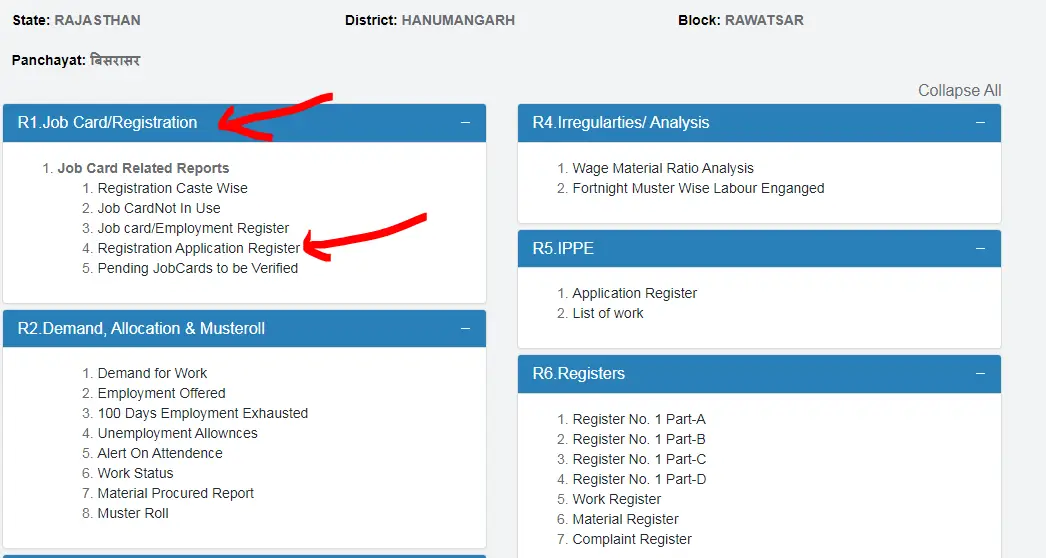The height and width of the screenshot is (558, 1046).
Task: Open List of work report
Action: tap(608, 313)
